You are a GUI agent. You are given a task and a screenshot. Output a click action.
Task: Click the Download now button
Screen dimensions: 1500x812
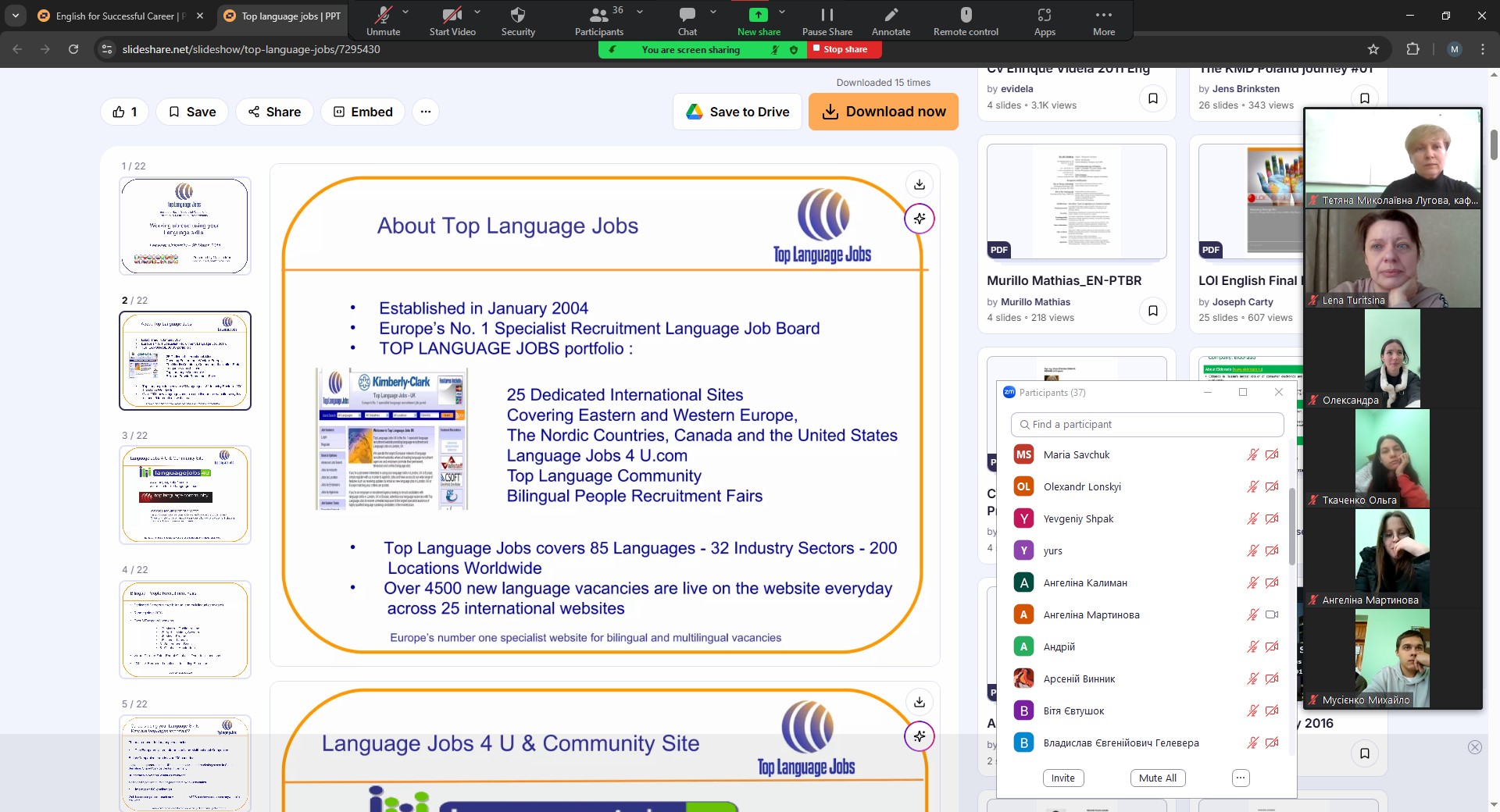click(x=883, y=112)
